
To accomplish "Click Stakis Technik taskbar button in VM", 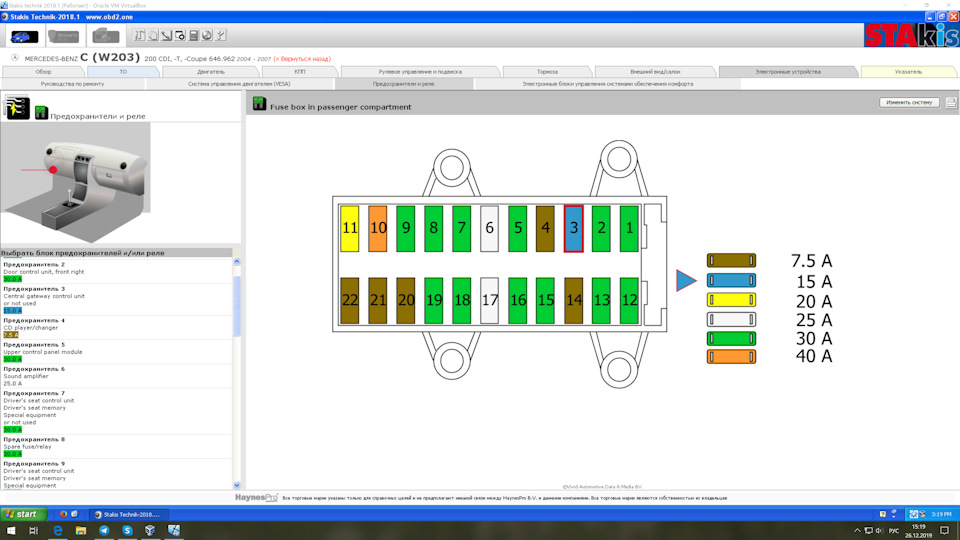I will tap(129, 514).
